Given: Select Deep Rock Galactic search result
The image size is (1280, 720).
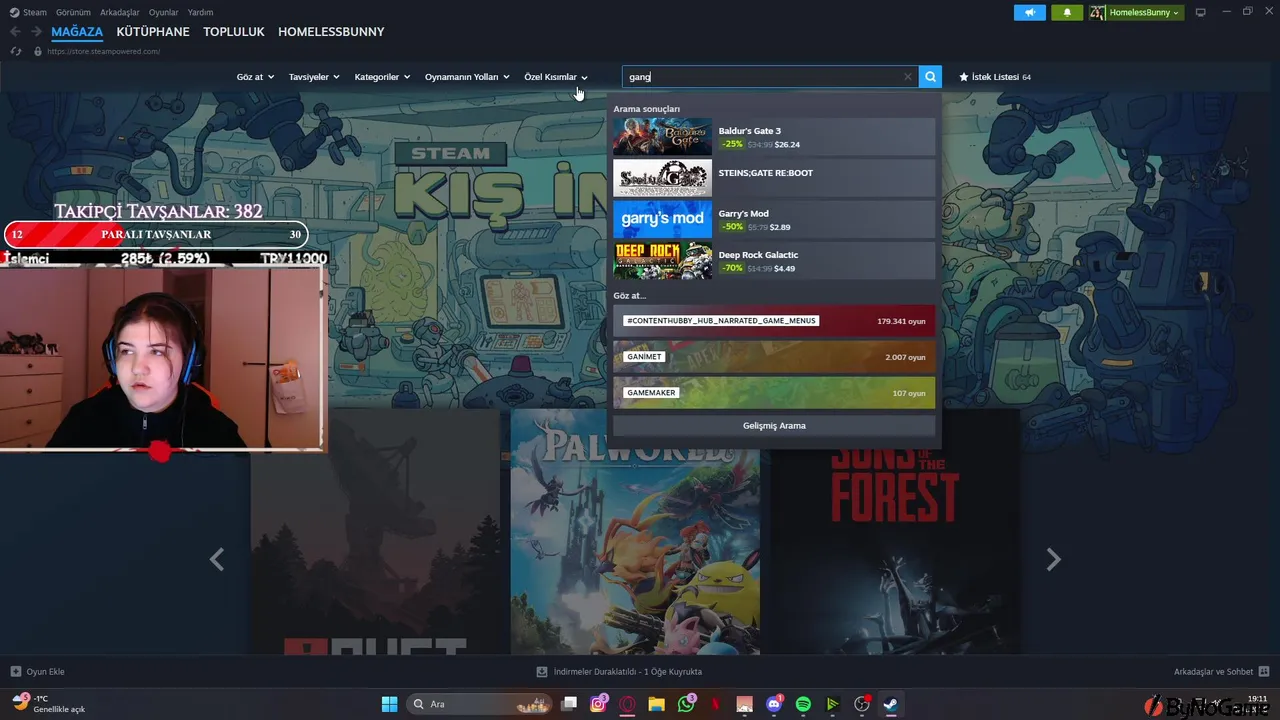Looking at the screenshot, I should pyautogui.click(x=774, y=260).
